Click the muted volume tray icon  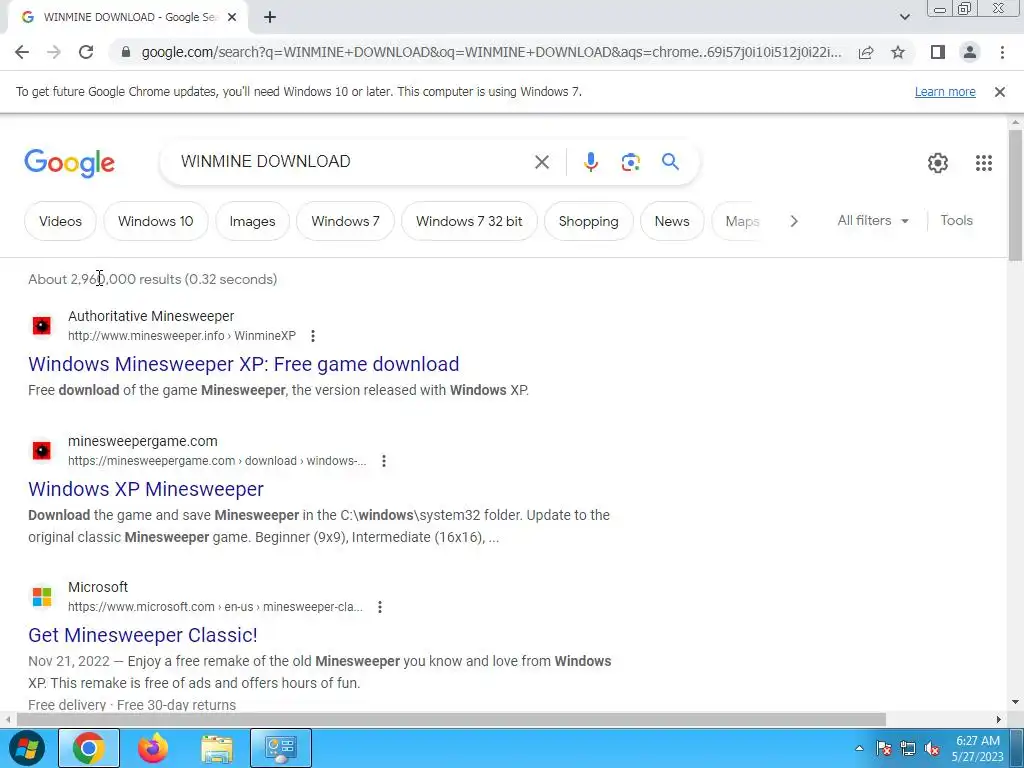(932, 748)
